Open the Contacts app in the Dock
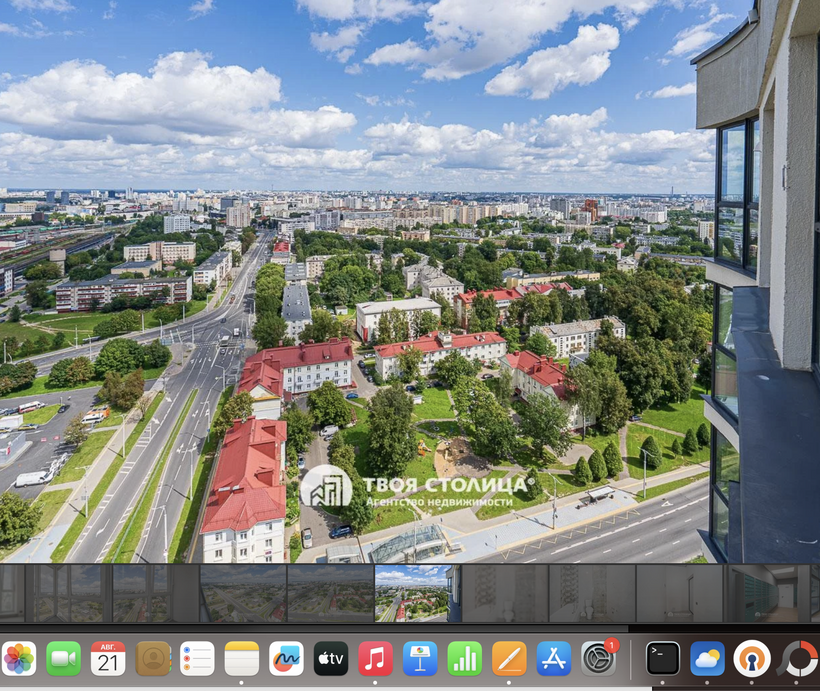This screenshot has height=691, width=820. pos(153,659)
